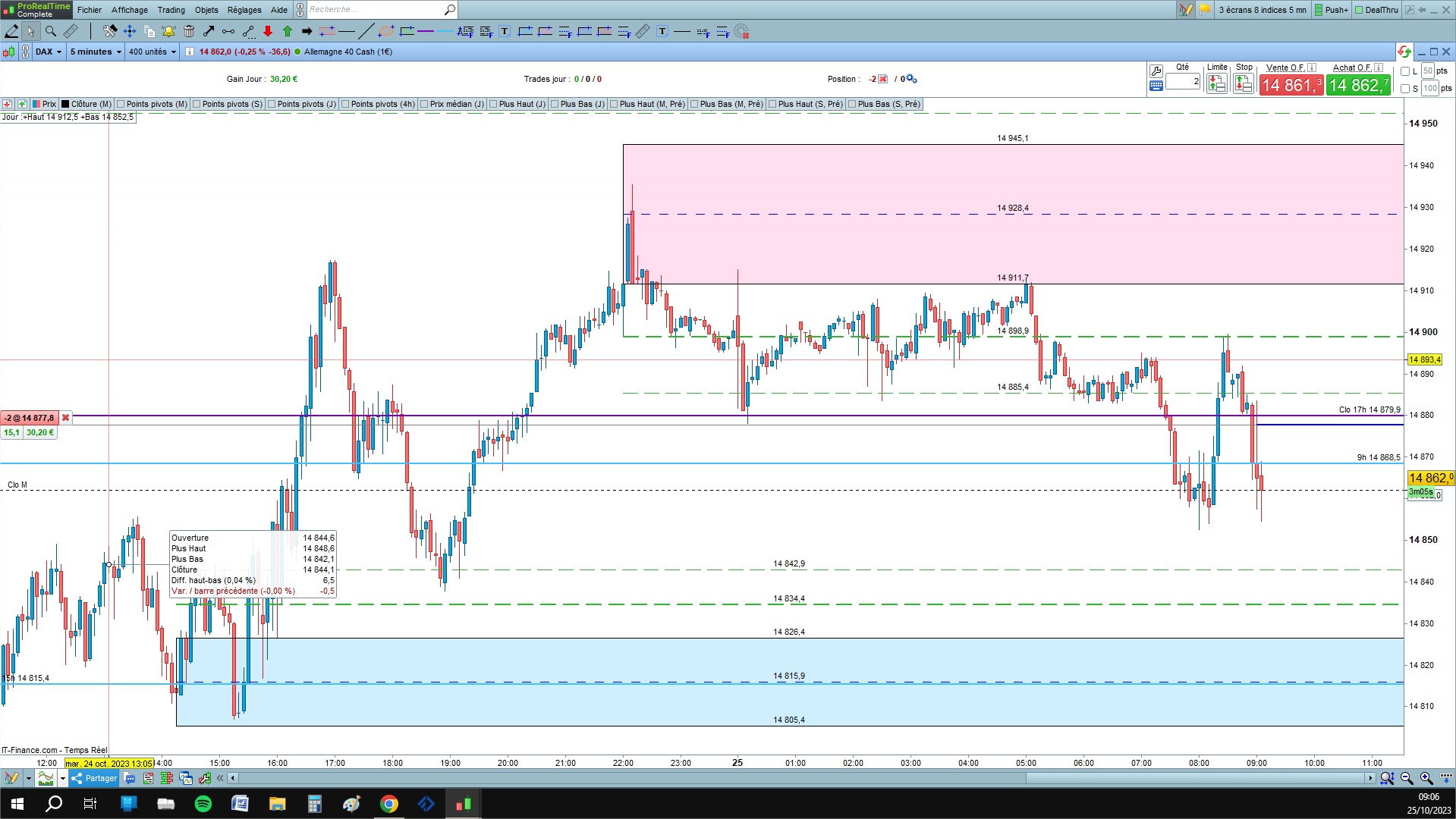Toggle the Points pivots (S) checkbox
1456x819 pixels.
point(197,104)
